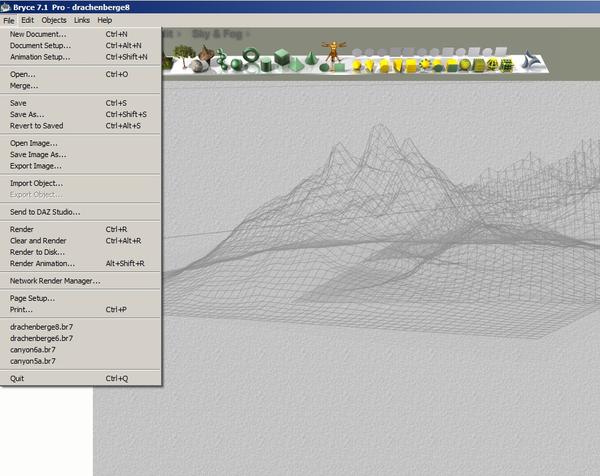The image size is (600, 476).
Task: Choose Open Image... menu item
Action: [x=81, y=143]
